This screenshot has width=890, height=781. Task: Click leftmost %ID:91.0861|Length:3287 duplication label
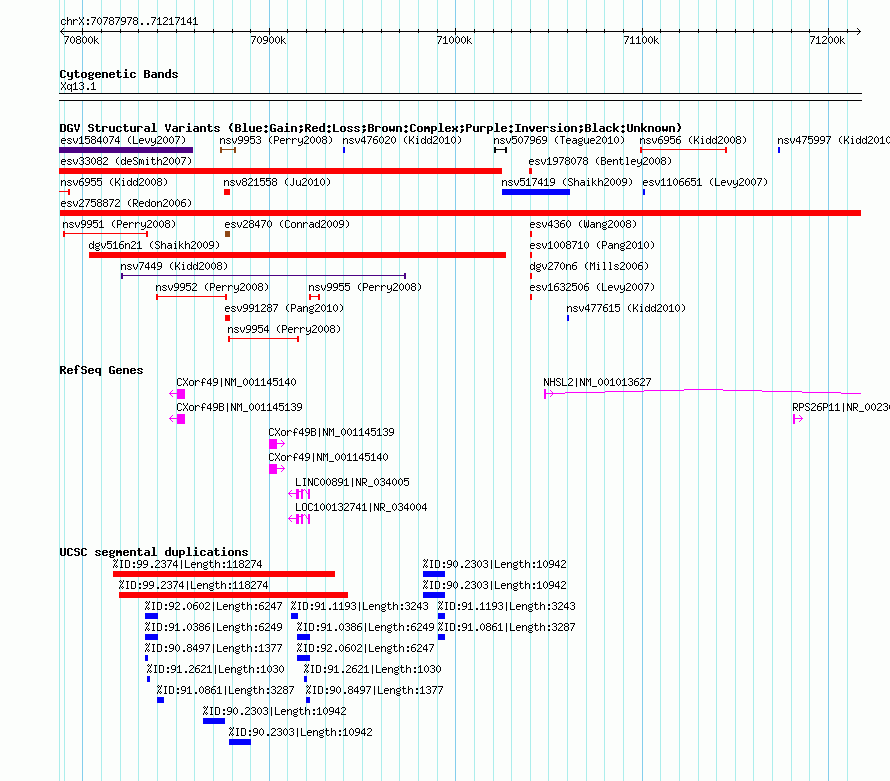click(226, 690)
